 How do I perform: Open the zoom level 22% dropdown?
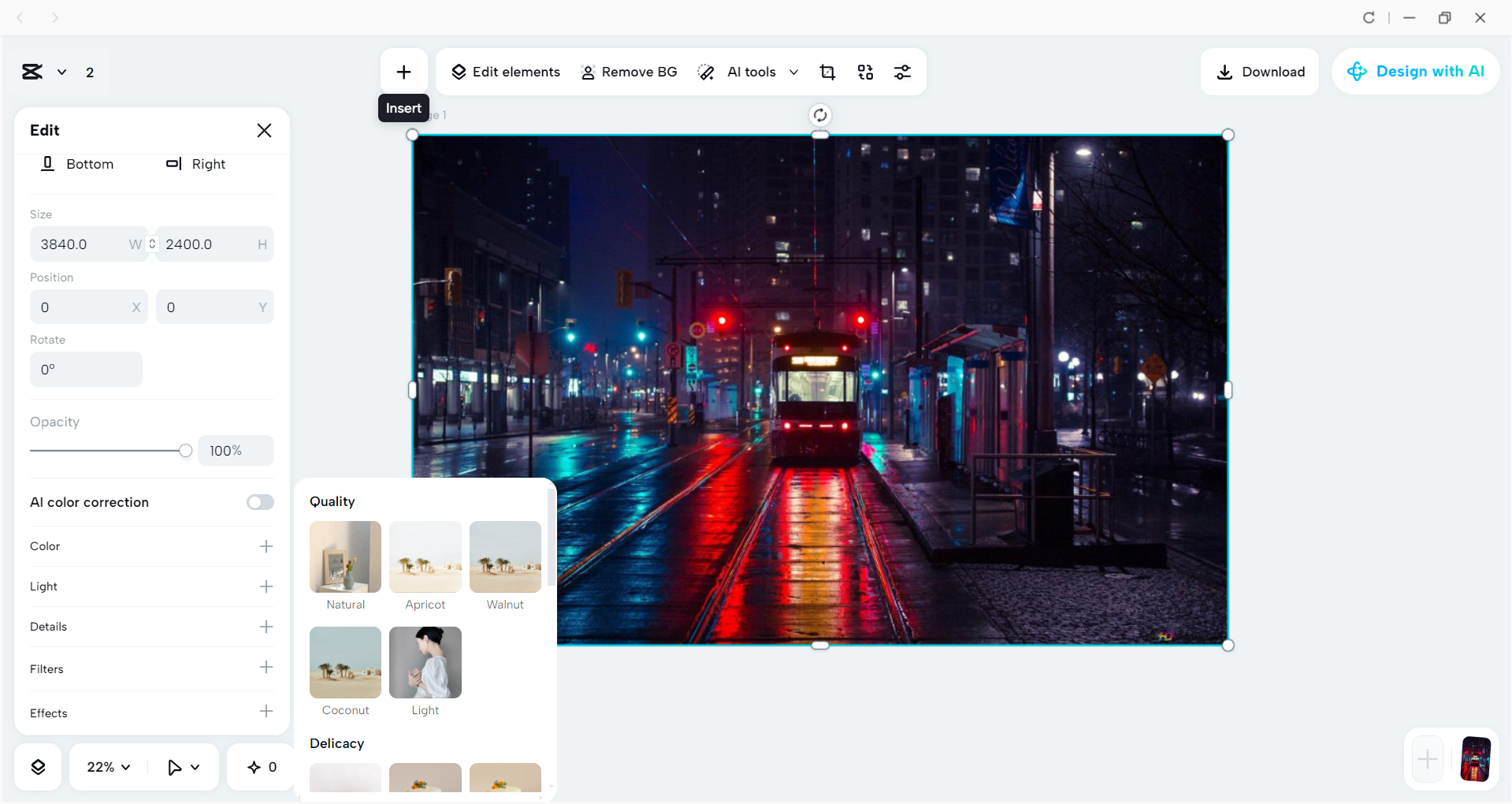pyautogui.click(x=107, y=766)
